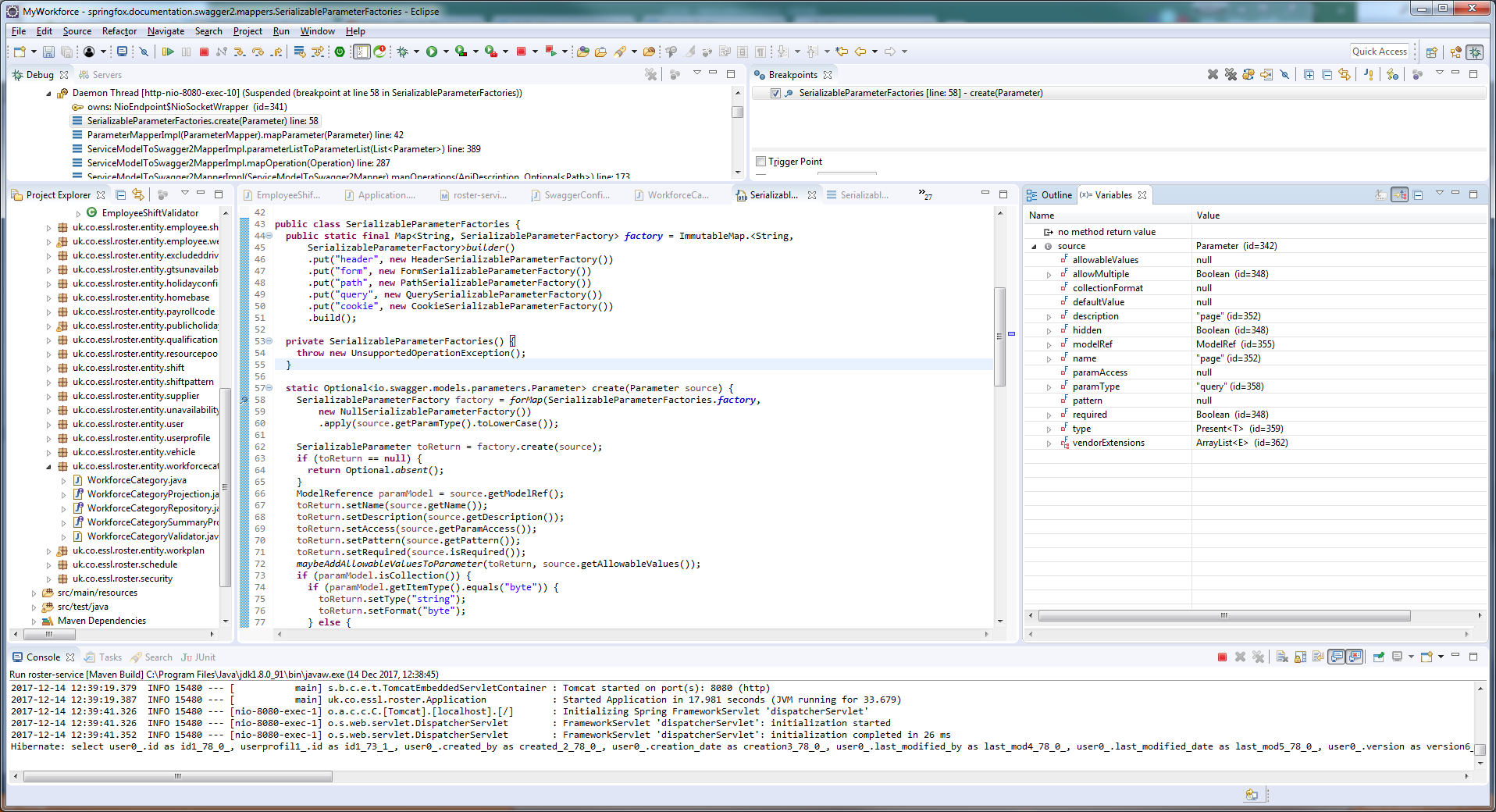The height and width of the screenshot is (812, 1496).
Task: Click the Quick Access field
Action: pyautogui.click(x=1379, y=51)
